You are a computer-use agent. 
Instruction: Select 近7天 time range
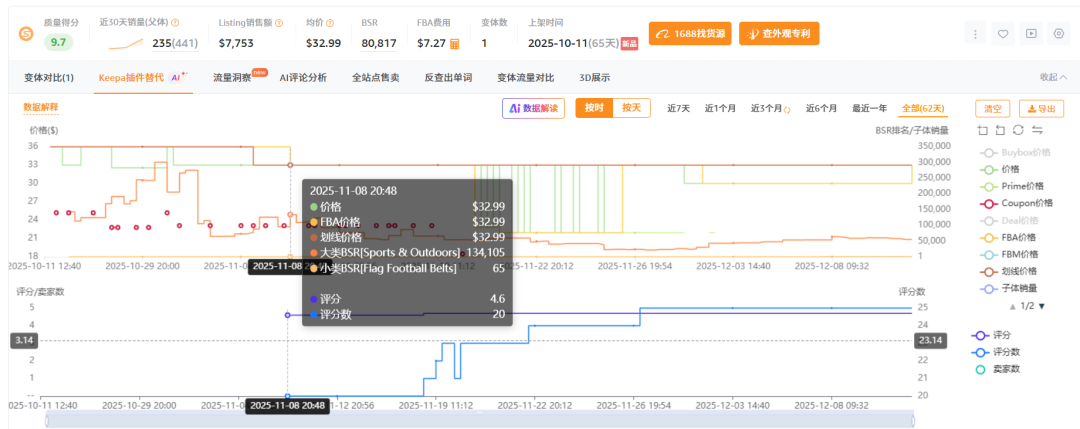coord(678,108)
